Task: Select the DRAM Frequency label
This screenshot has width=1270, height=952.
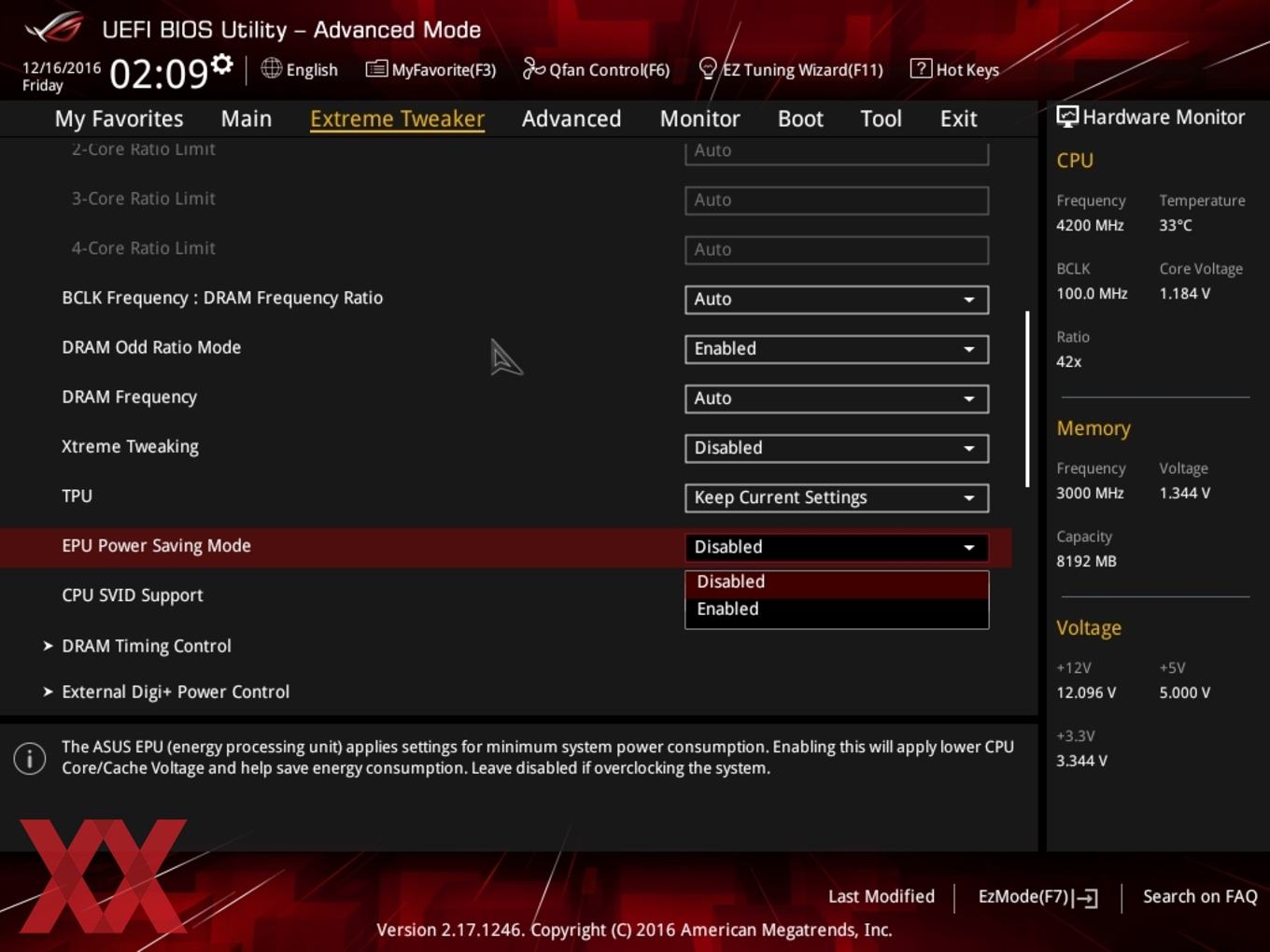Action: pos(129,398)
